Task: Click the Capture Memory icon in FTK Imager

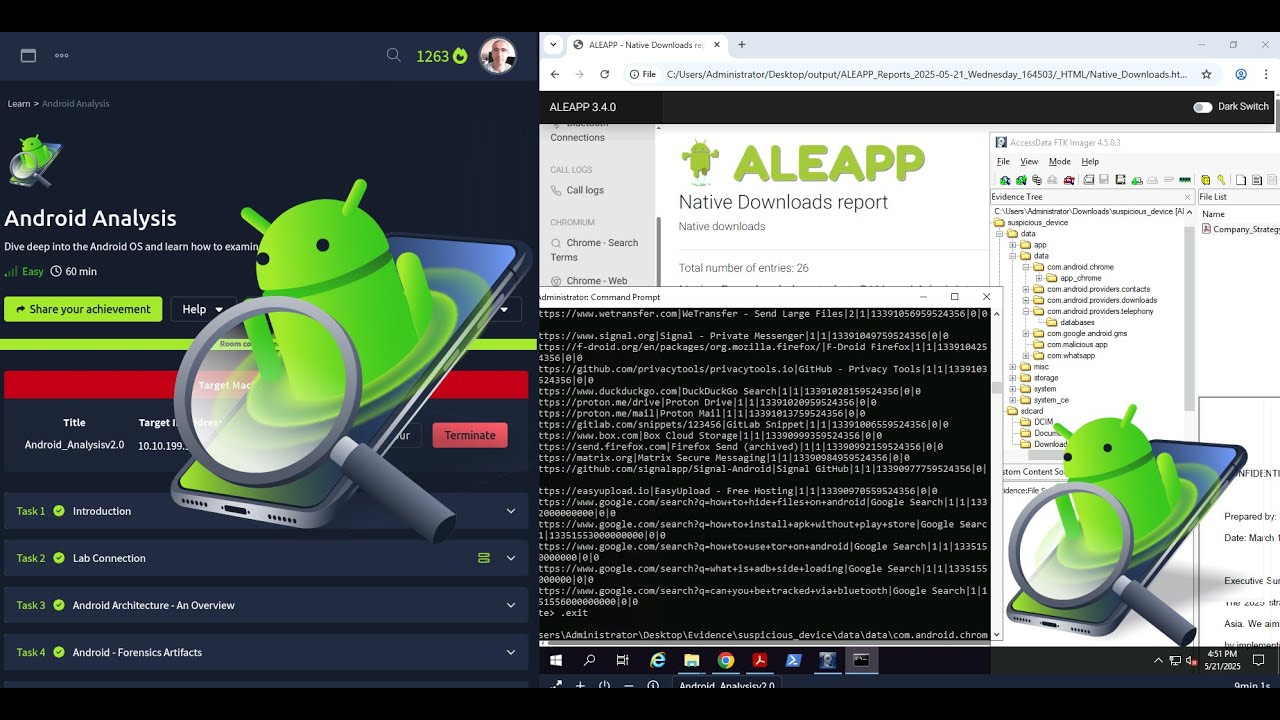Action: click(x=1185, y=180)
